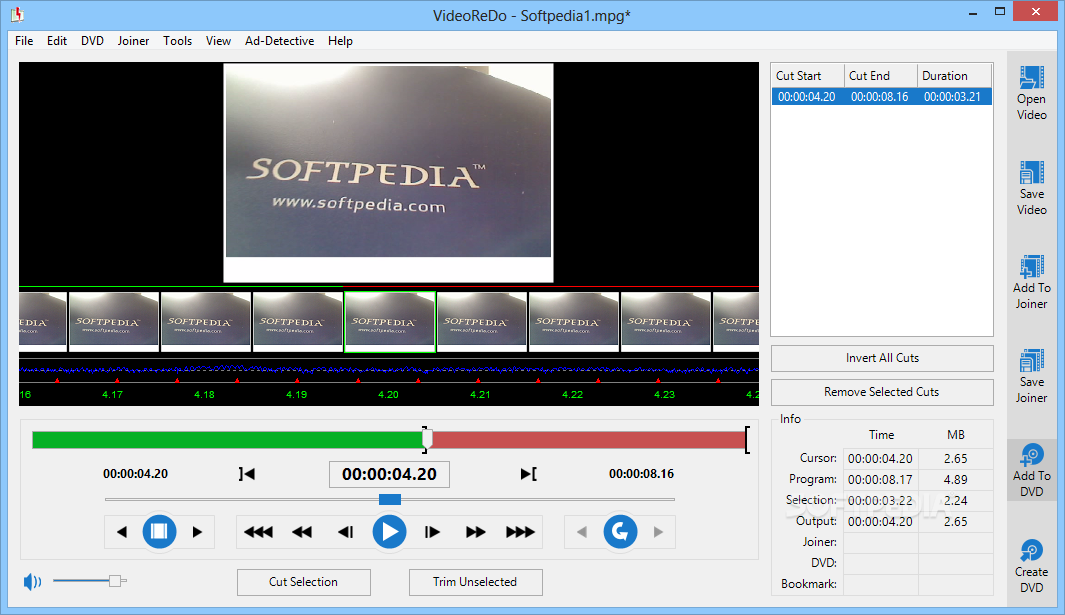Screen dimensions: 1065x615
Task: Step forward one frame
Action: point(432,532)
